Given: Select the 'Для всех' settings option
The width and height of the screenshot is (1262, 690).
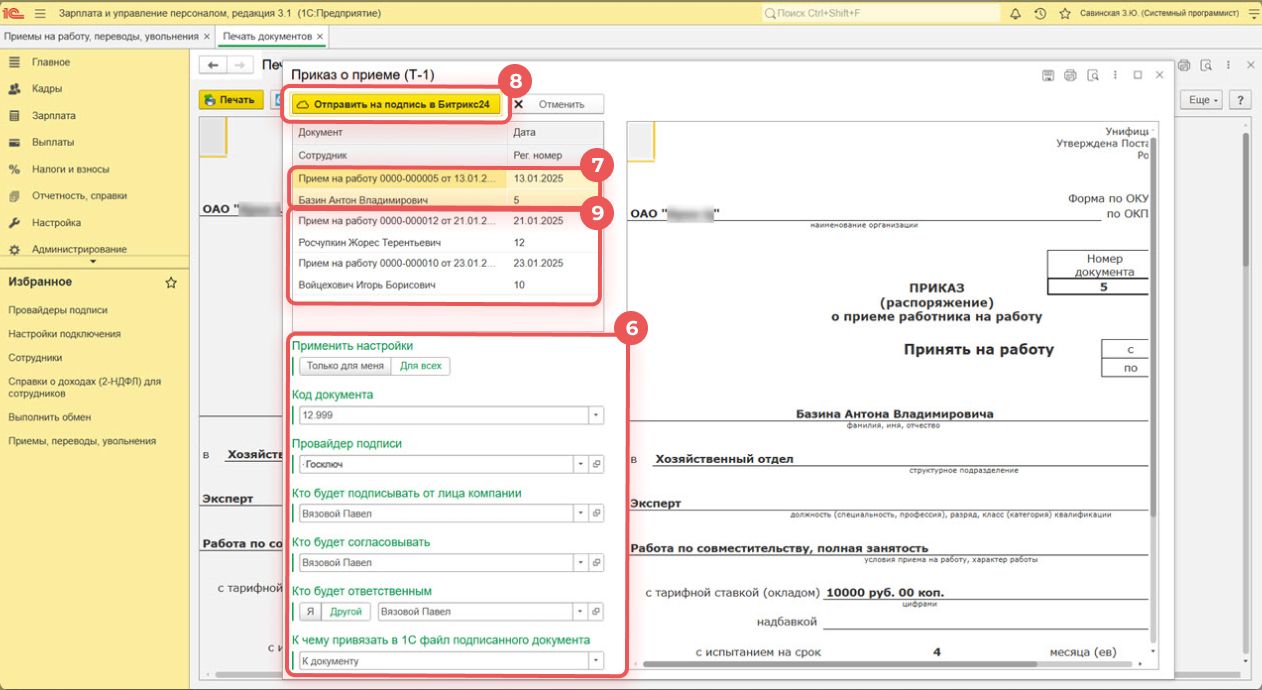Looking at the screenshot, I should (420, 366).
